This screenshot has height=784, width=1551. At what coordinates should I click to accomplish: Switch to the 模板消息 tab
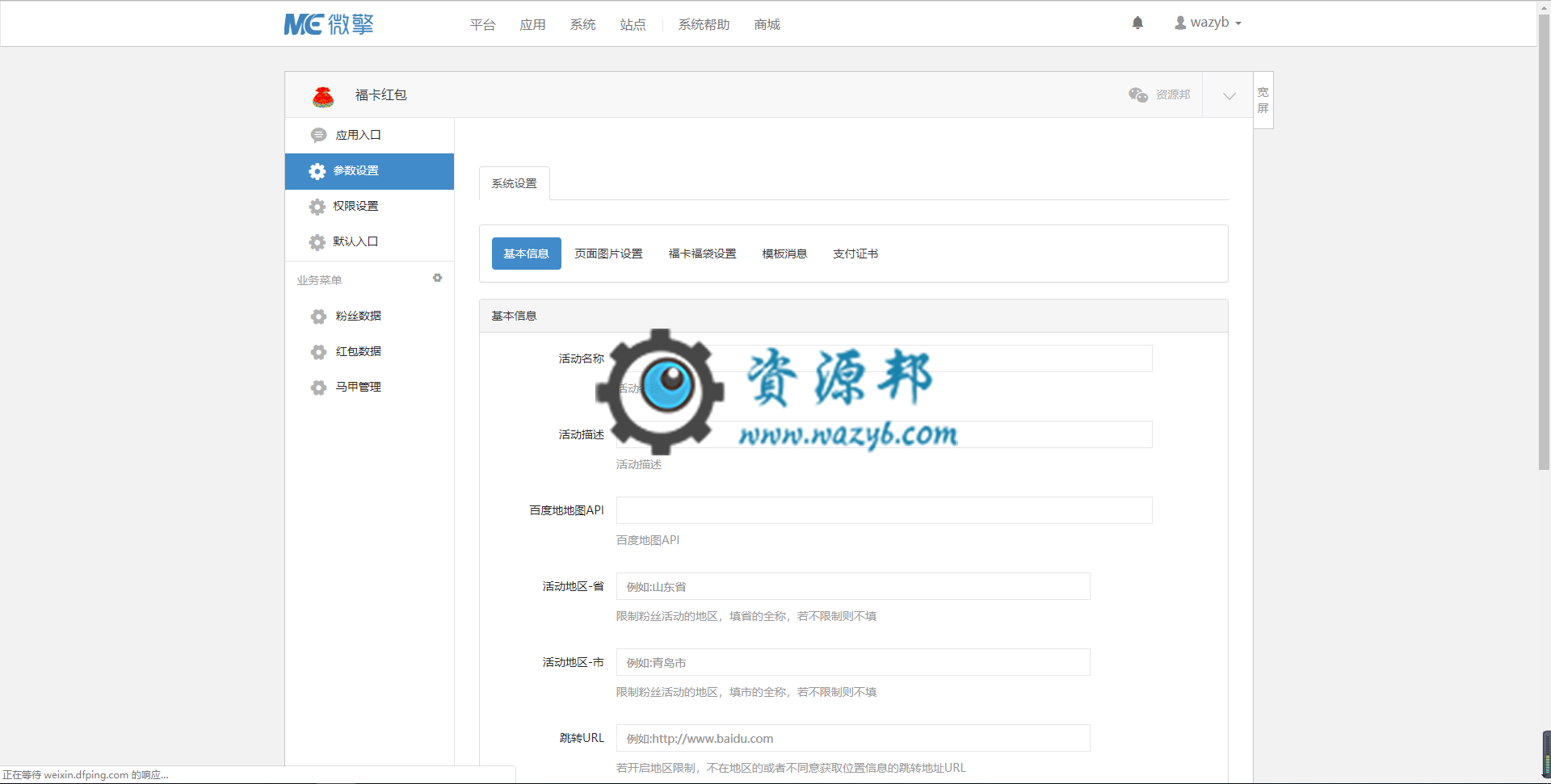784,254
